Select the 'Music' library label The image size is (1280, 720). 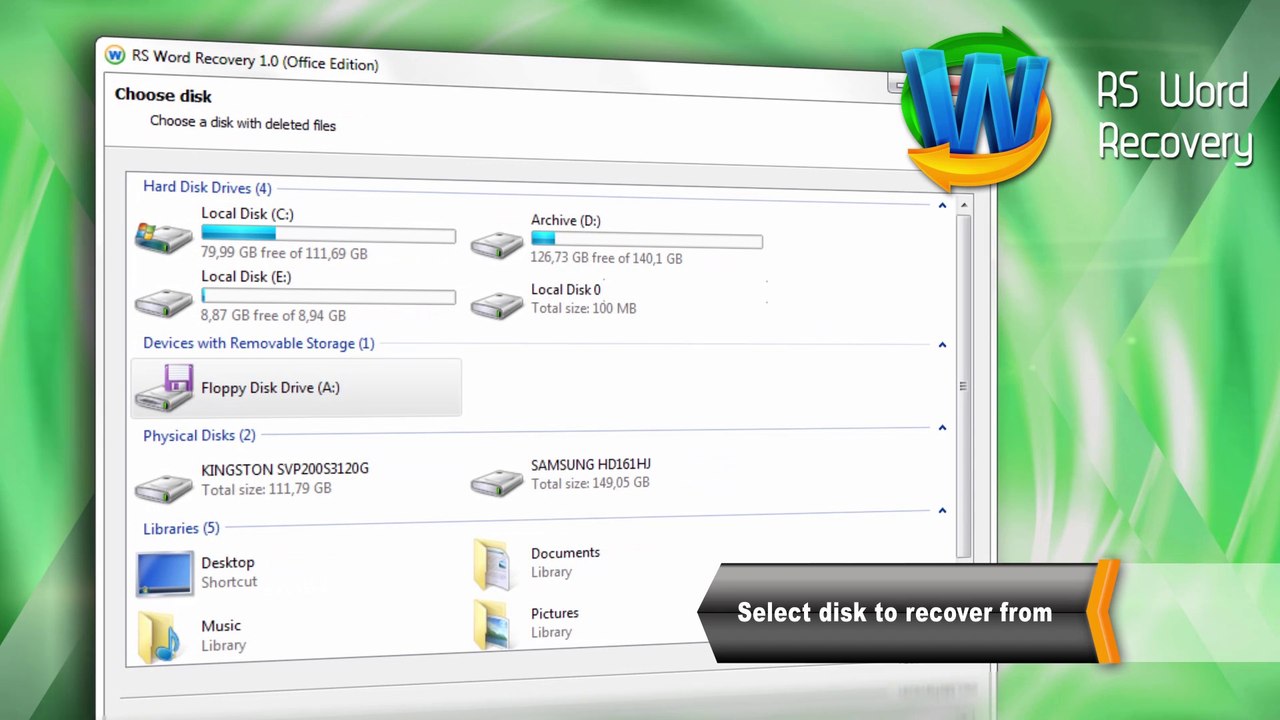coord(221,626)
